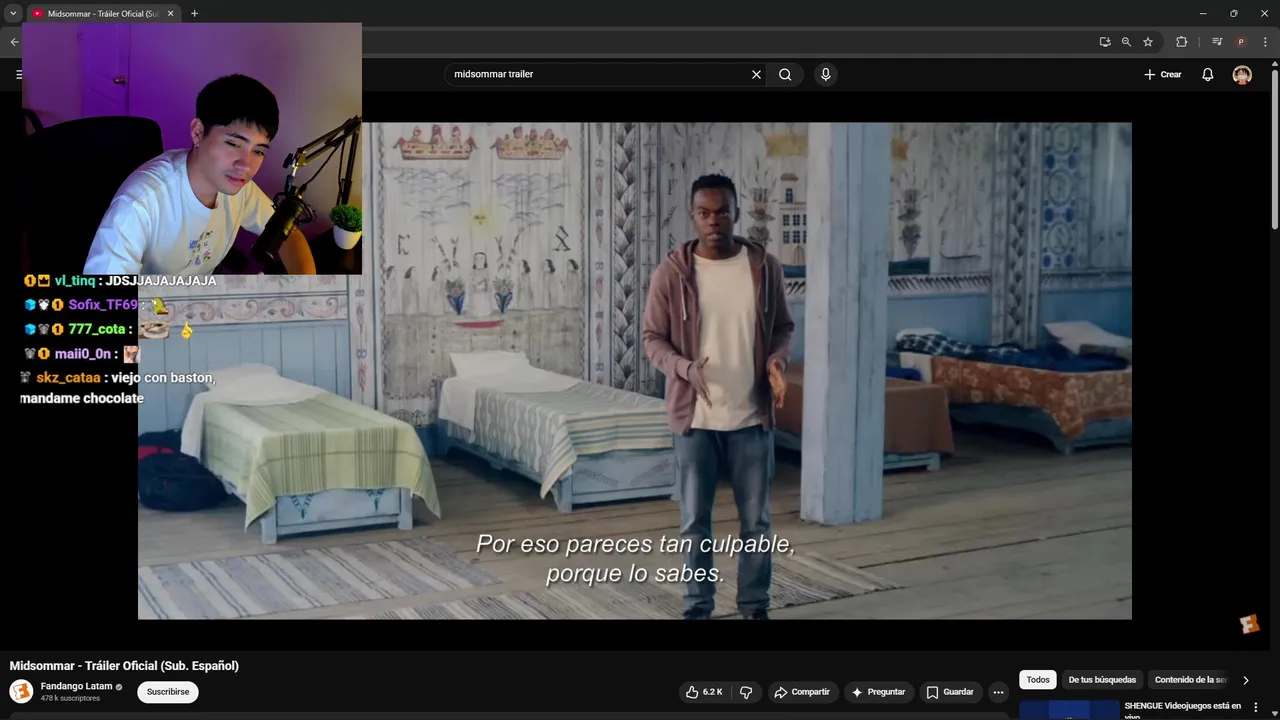Click the Suscribirse button
1280x720 pixels.
click(x=168, y=692)
